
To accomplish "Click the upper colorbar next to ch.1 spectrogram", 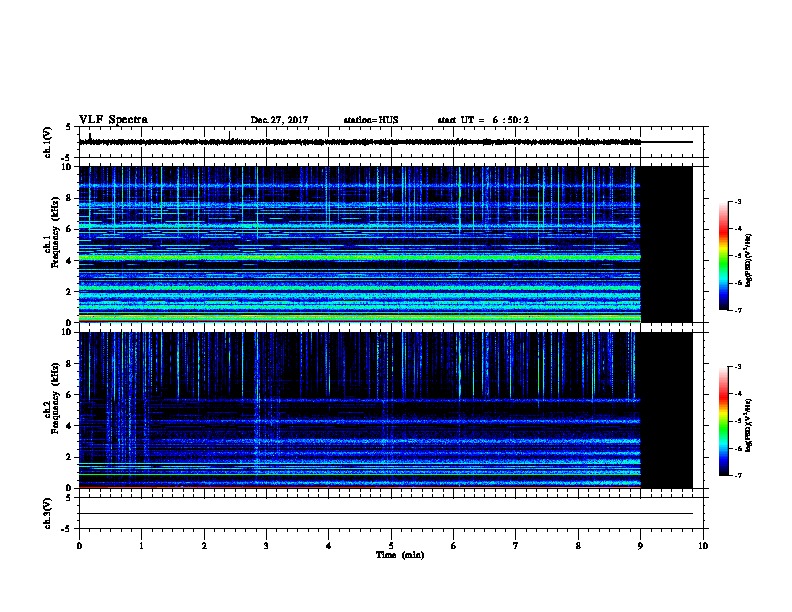I will coord(723,256).
